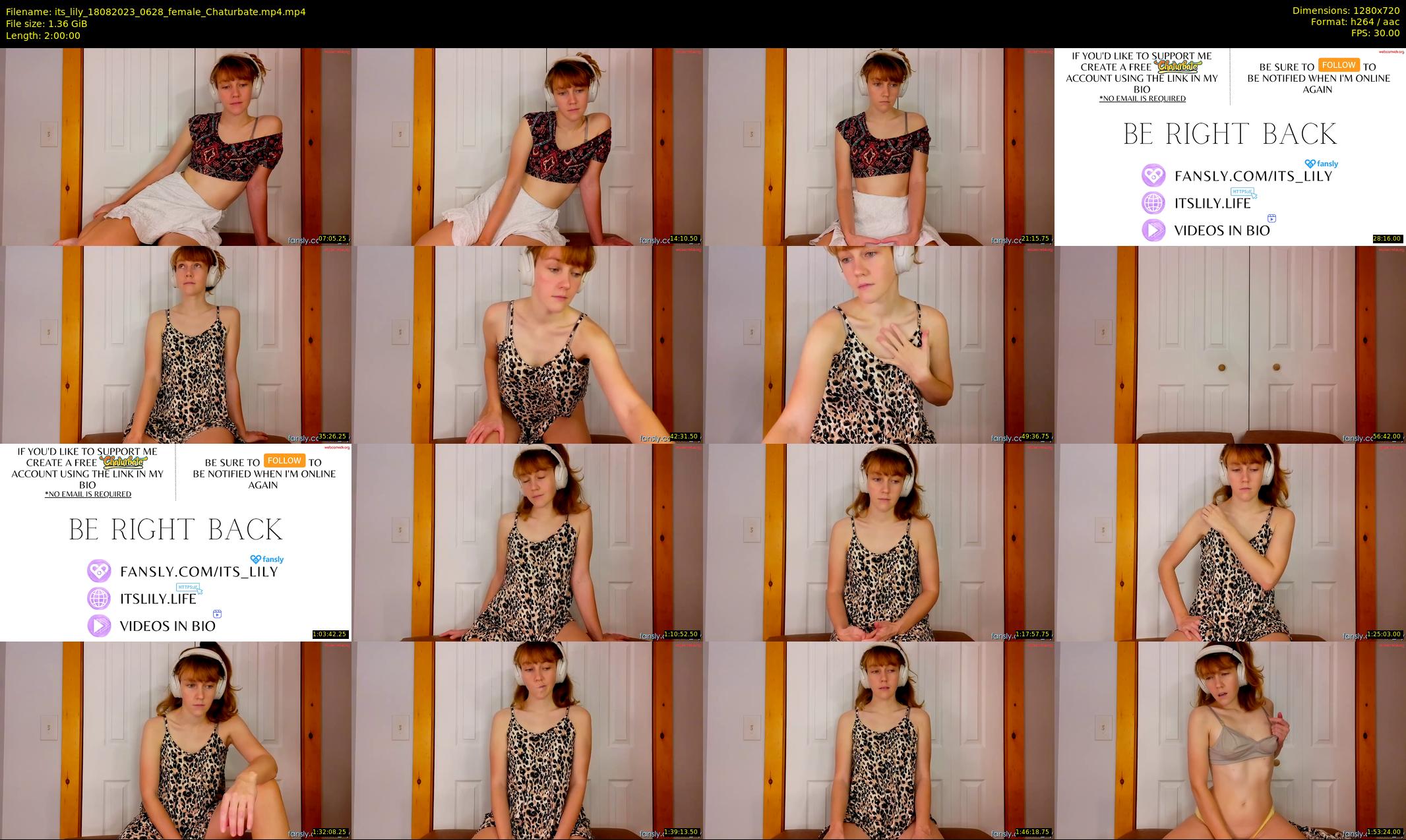The width and height of the screenshot is (1406, 840).
Task: Click the heart icon beside FANSLY.COM in the 28:16.00 frame
Action: [1153, 175]
